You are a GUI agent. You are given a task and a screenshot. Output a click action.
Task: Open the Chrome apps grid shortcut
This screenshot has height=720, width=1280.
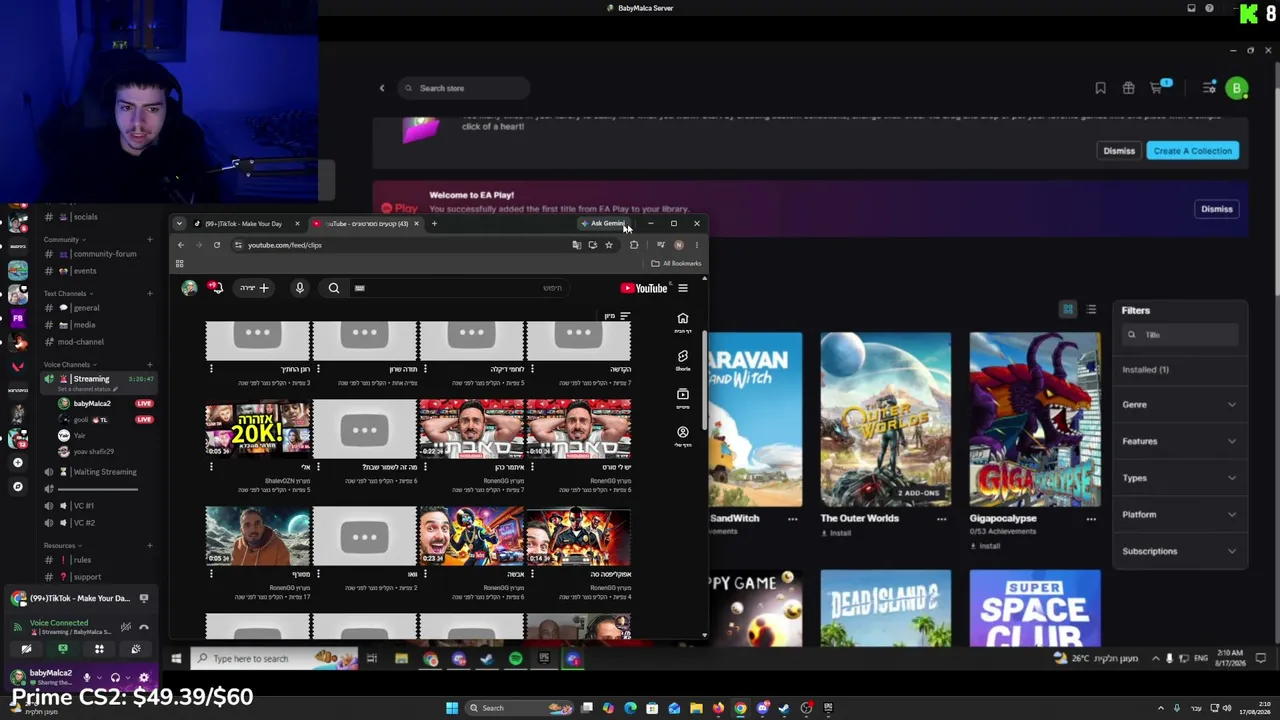(180, 264)
